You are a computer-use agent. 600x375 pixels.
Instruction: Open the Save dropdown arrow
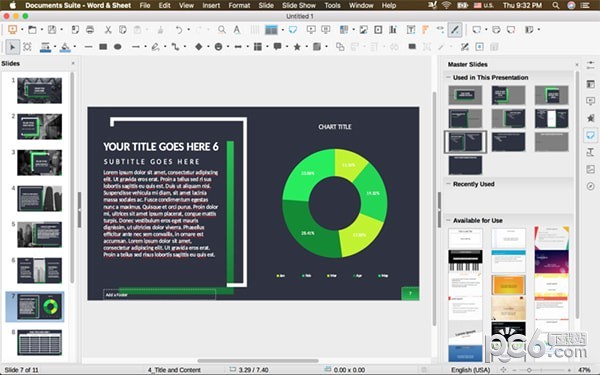61,30
